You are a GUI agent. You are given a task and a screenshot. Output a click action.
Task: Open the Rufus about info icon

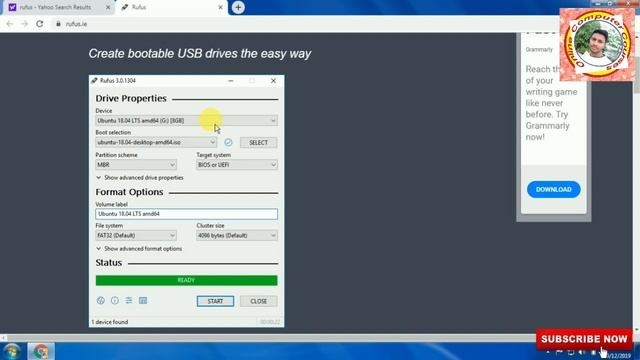point(115,301)
